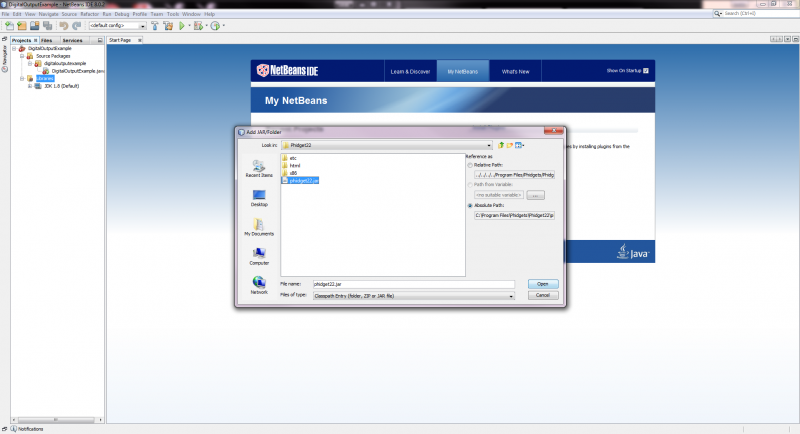The height and width of the screenshot is (434, 800).
Task: Click the New Project toolbar icon
Action: [x=22, y=25]
